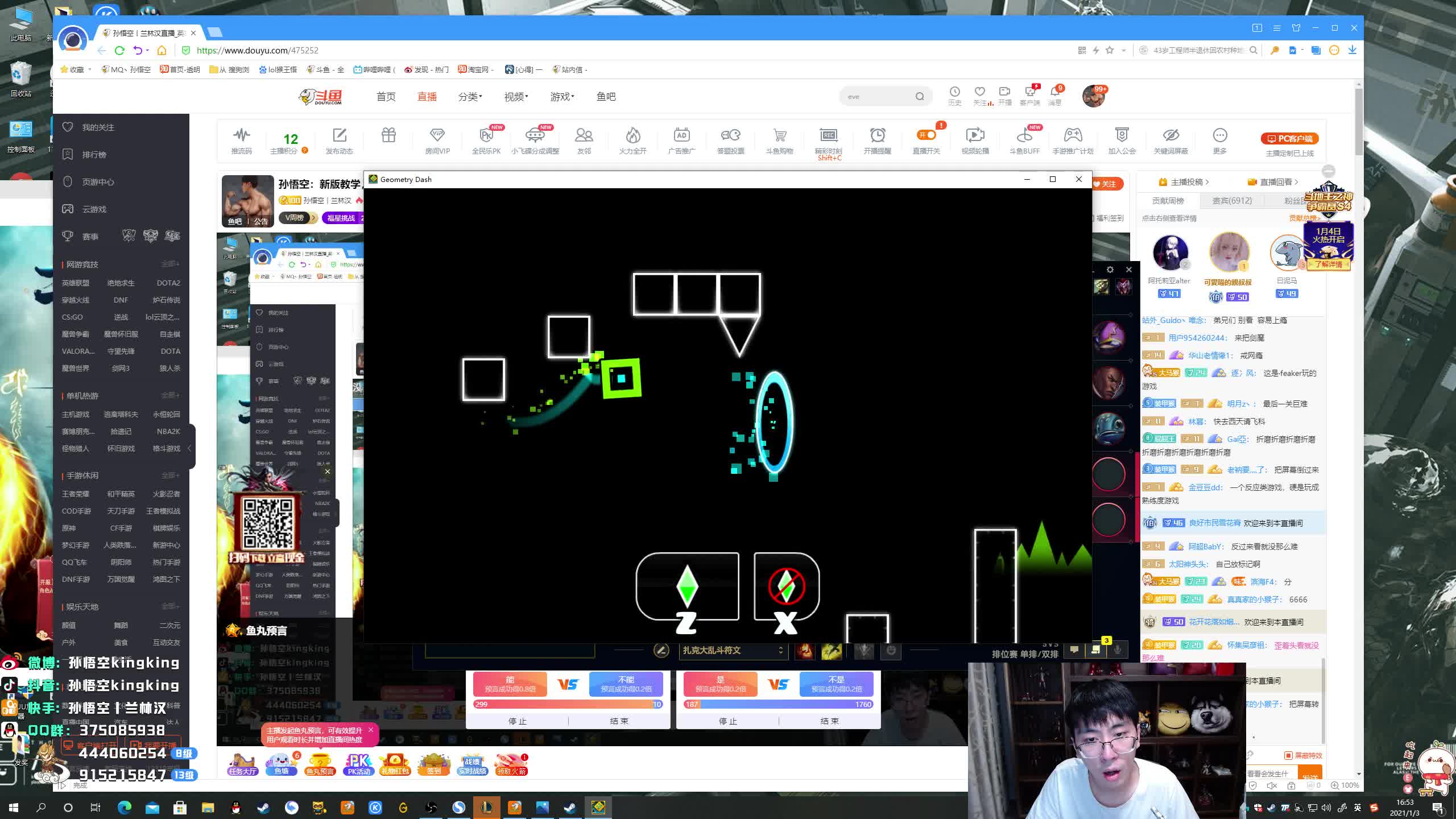Open 英雄联盟 in the sidebar game list
The width and height of the screenshot is (1456, 819).
pos(76,283)
